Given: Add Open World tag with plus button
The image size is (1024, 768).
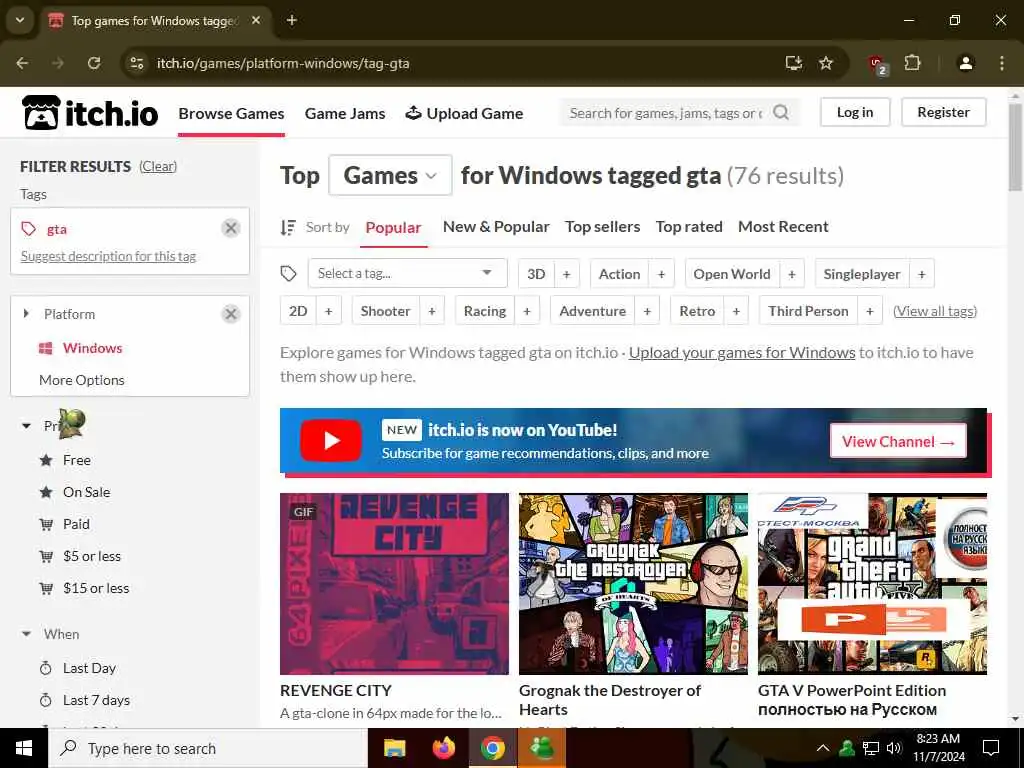Looking at the screenshot, I should pyautogui.click(x=792, y=274).
